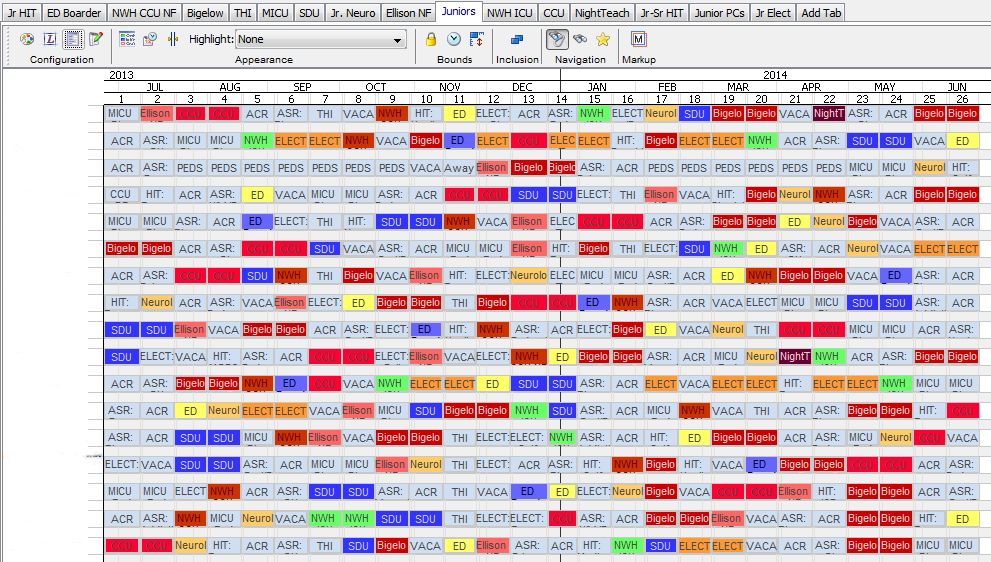
Task: Click the star navigation icon
Action: [x=603, y=39]
